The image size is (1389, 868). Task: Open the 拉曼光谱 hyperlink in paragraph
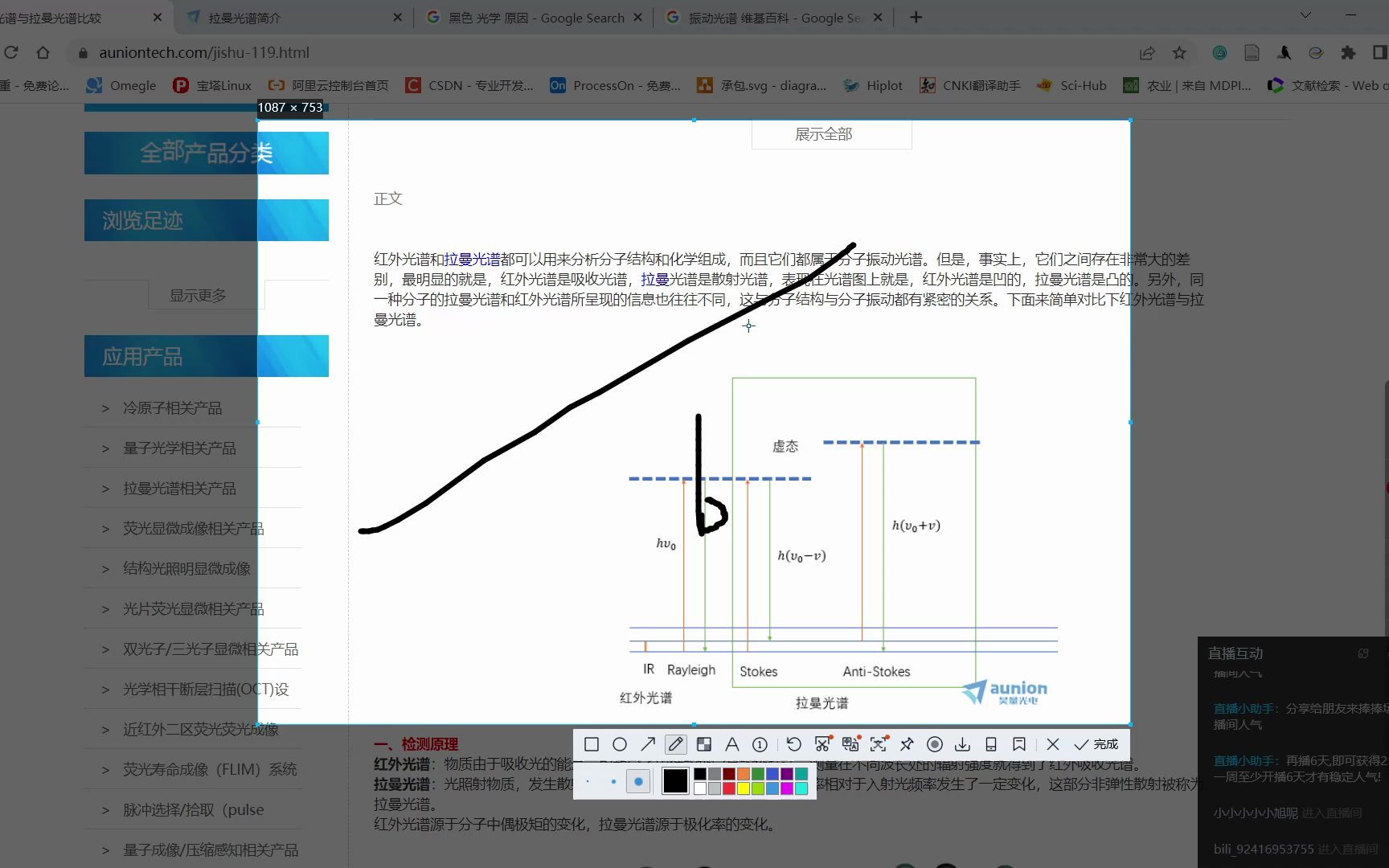(473, 259)
